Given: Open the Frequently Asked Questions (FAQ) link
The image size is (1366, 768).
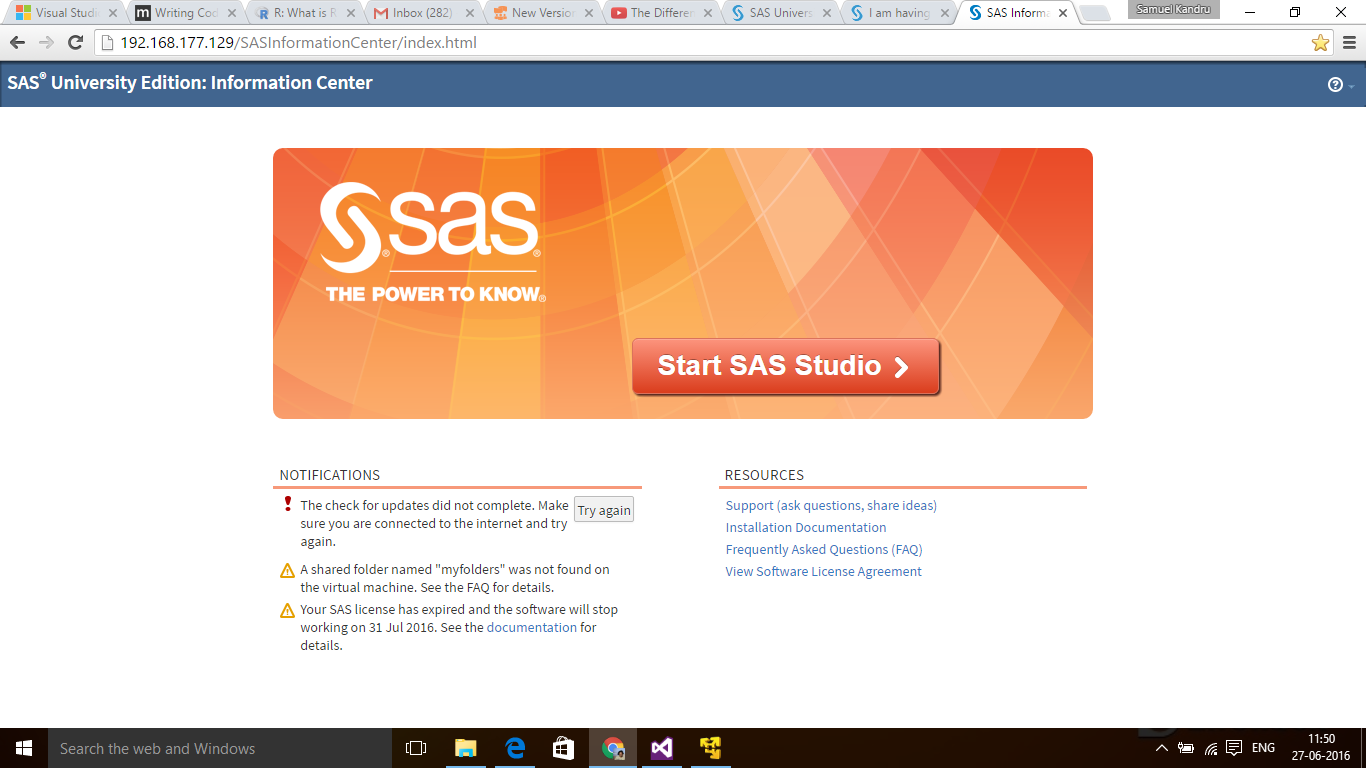Looking at the screenshot, I should click(x=823, y=549).
